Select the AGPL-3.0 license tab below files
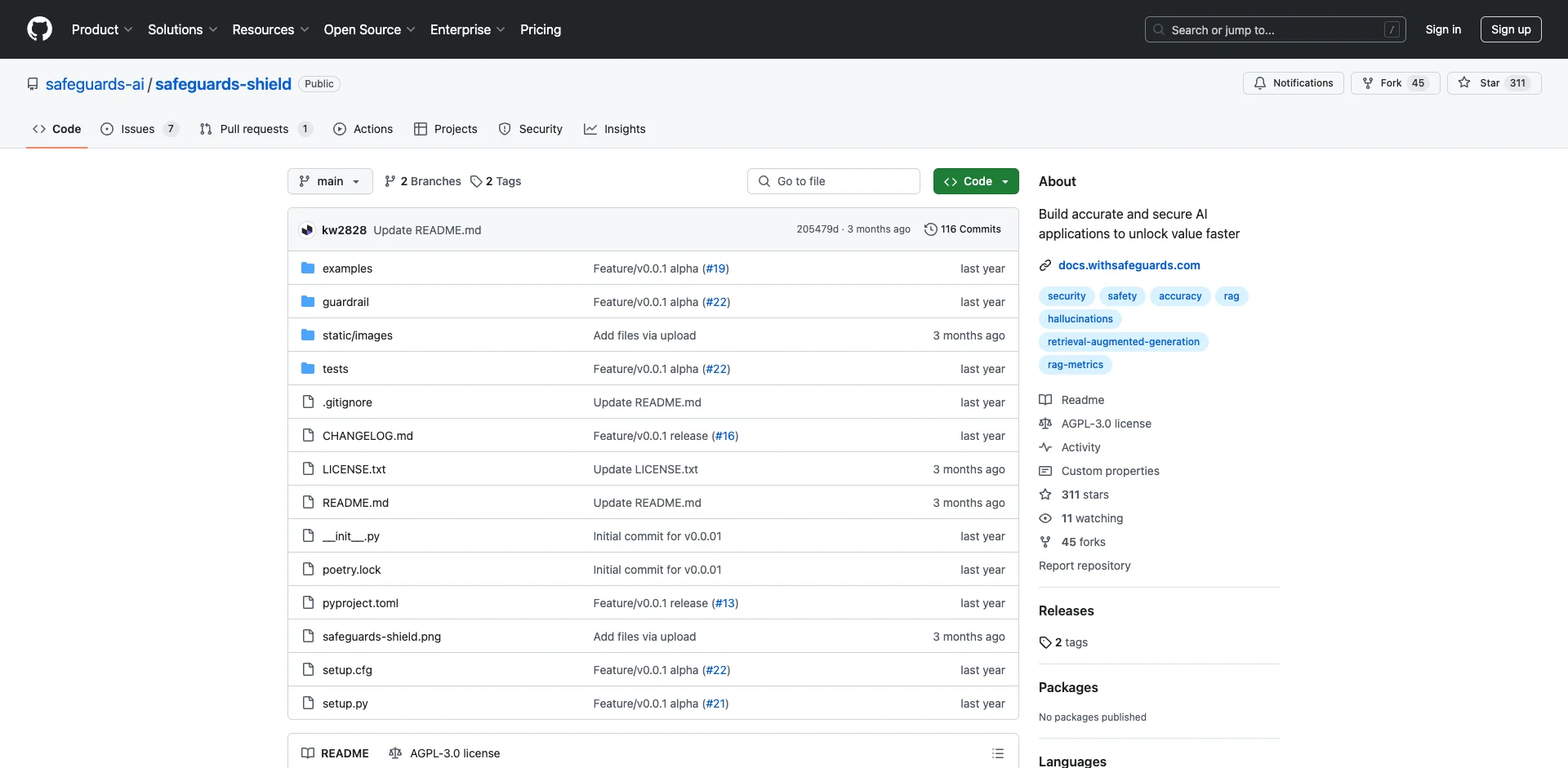This screenshot has height=768, width=1568. (x=444, y=753)
